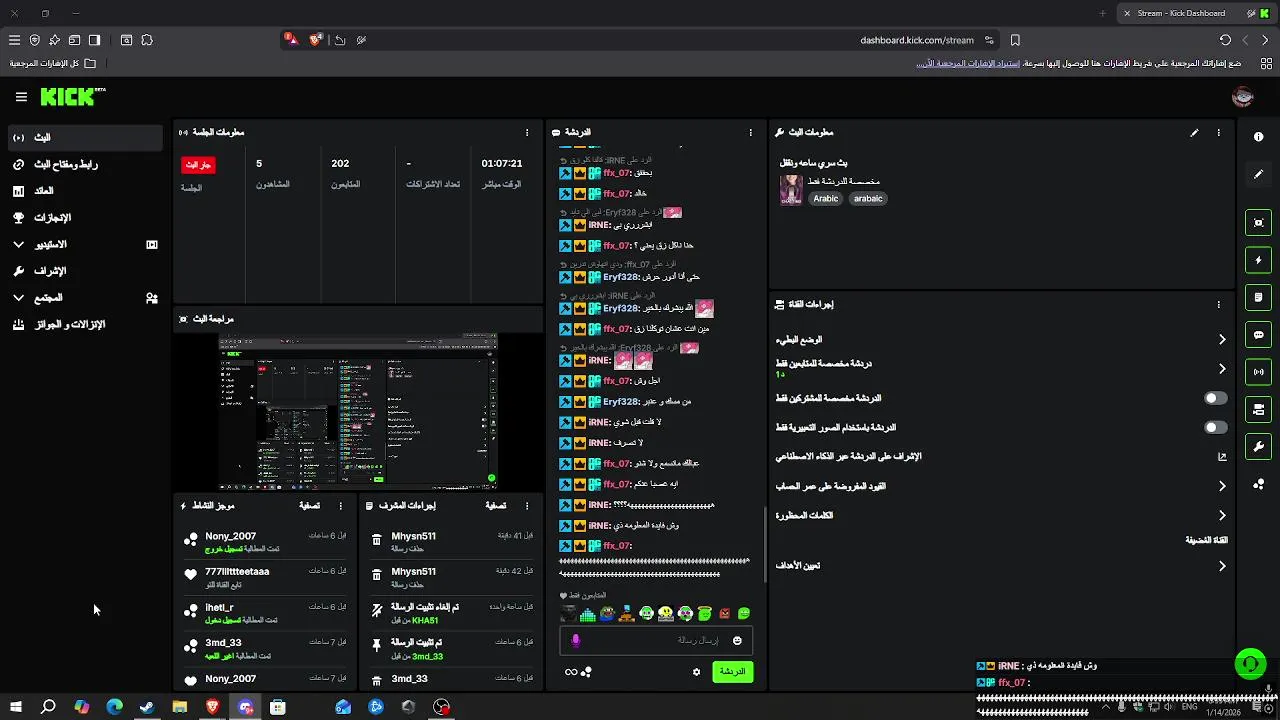Screen dimensions: 1280x720
Task: Open stream URL and key page
Action: pyautogui.click(x=85, y=164)
